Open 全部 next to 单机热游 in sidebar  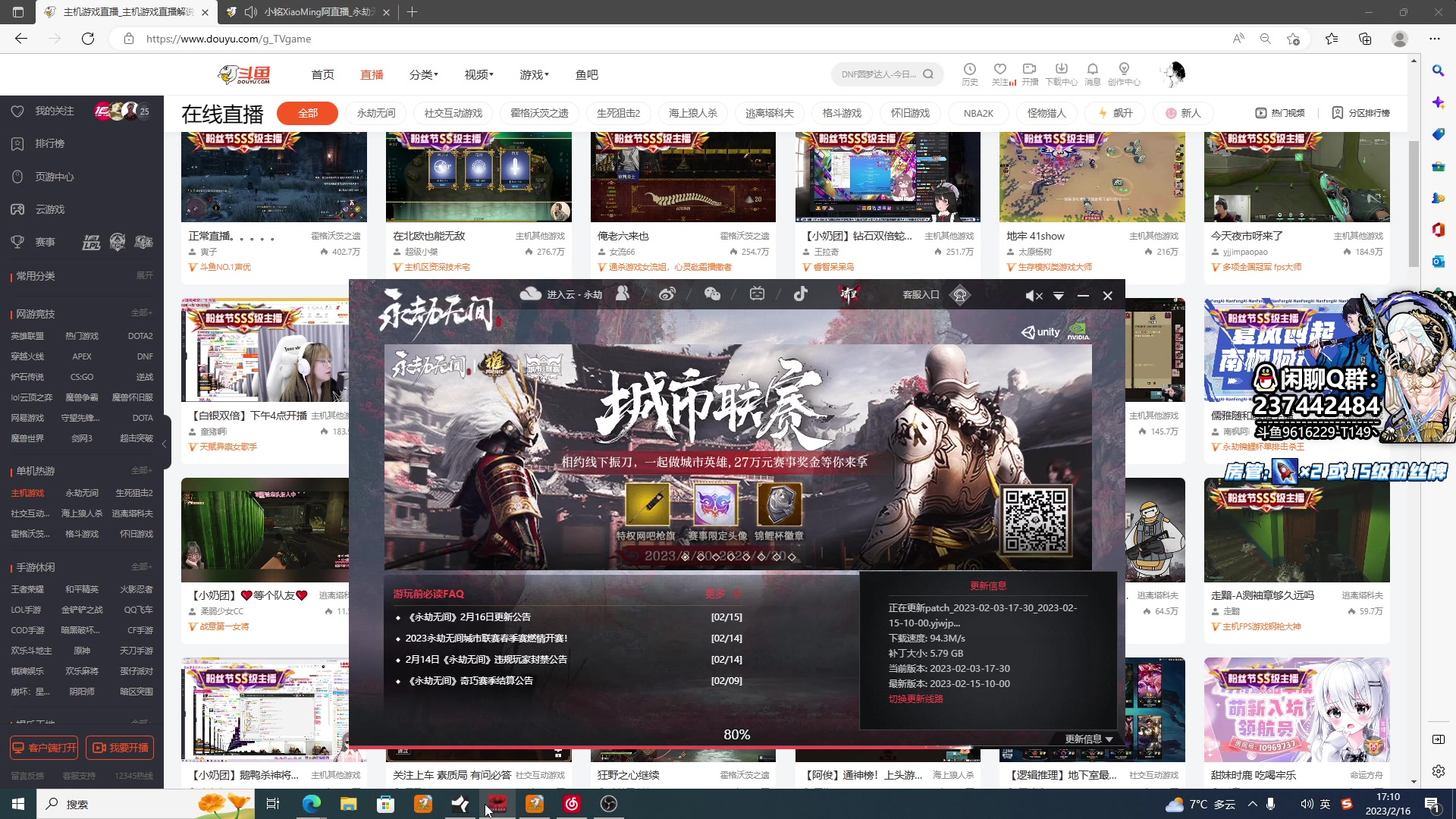coord(141,470)
